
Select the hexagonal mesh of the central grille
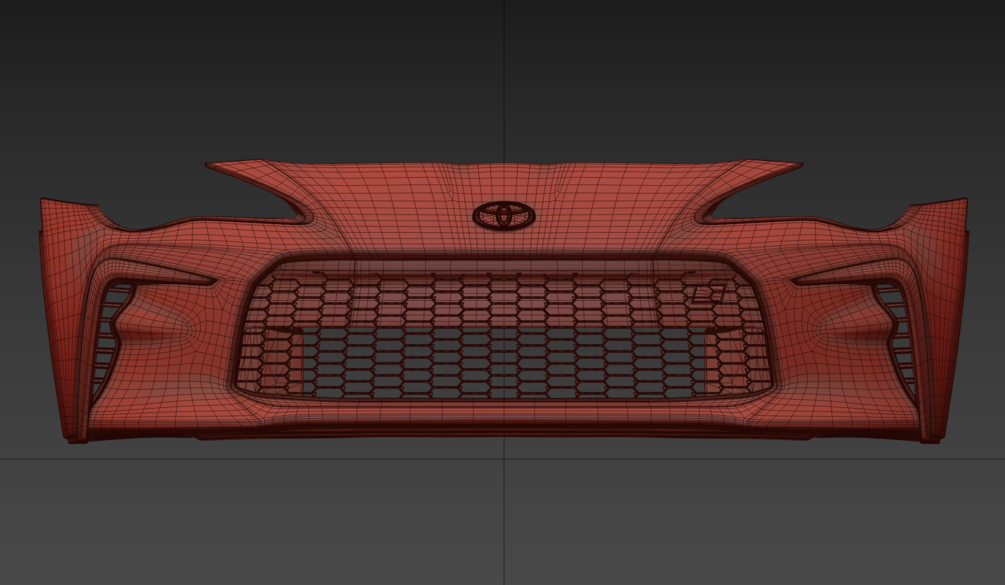503,334
